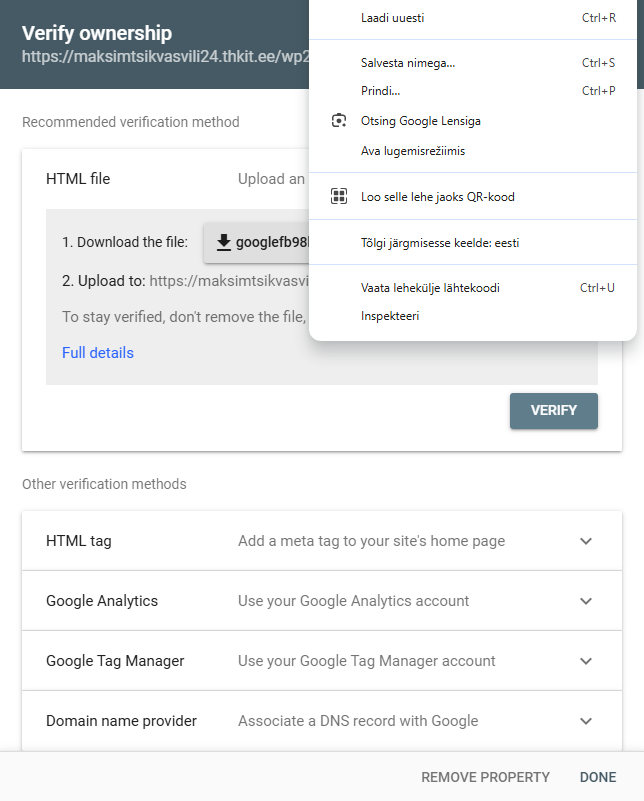Select 'Vaata lehekülje lähtekoodi' menu item
This screenshot has height=801, width=644.
click(430, 288)
